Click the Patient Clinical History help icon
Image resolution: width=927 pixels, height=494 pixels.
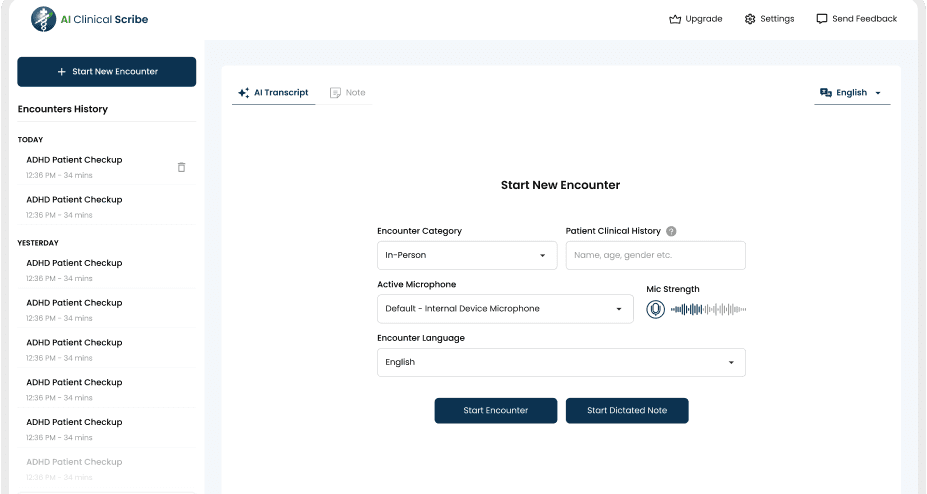pos(671,231)
